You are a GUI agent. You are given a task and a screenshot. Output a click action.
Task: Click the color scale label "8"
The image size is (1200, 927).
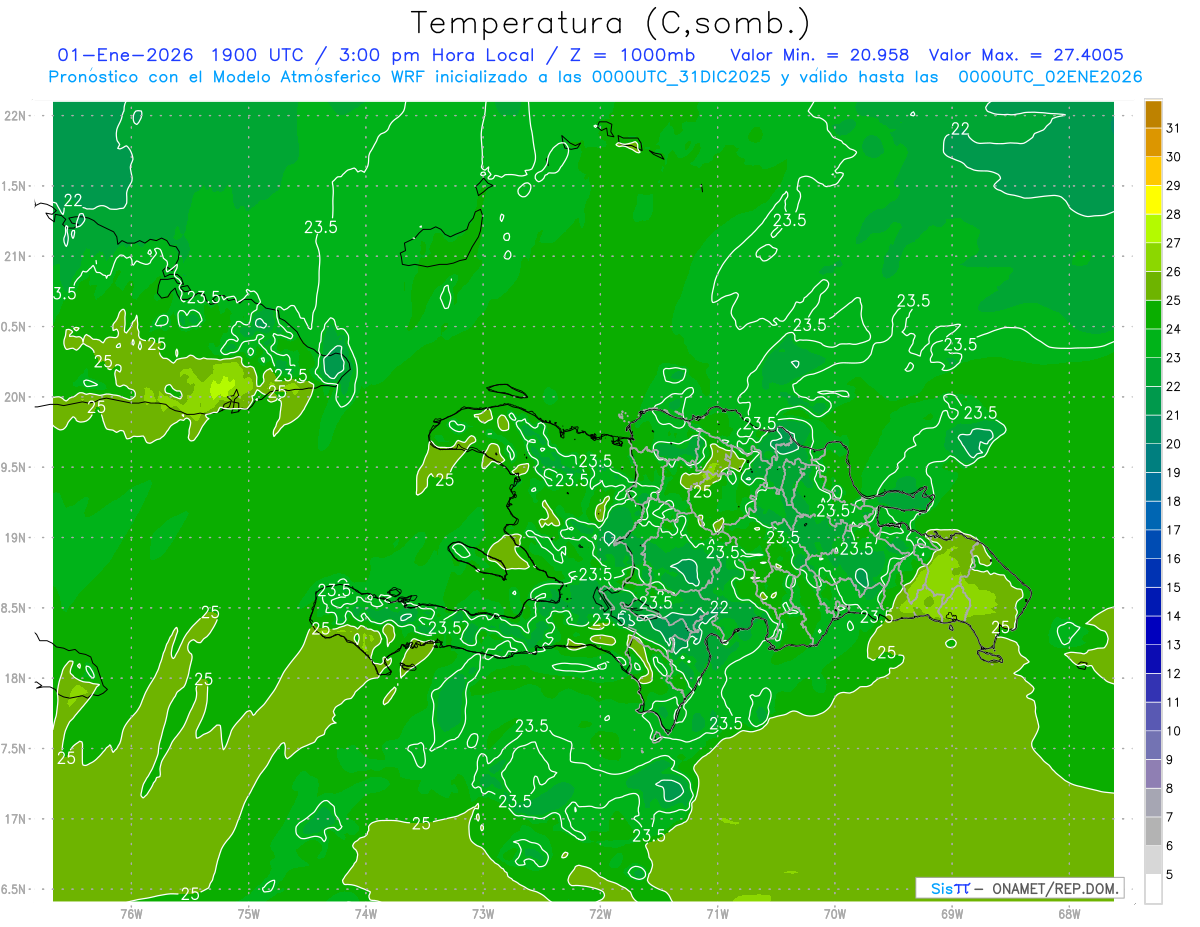pyautogui.click(x=1170, y=788)
